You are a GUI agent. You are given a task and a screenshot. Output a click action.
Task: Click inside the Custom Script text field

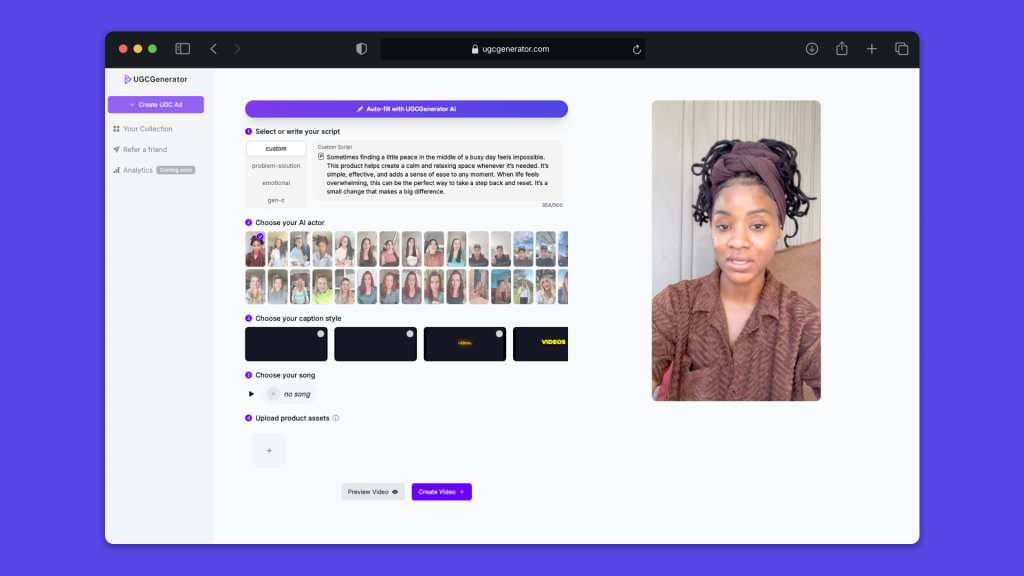click(435, 175)
